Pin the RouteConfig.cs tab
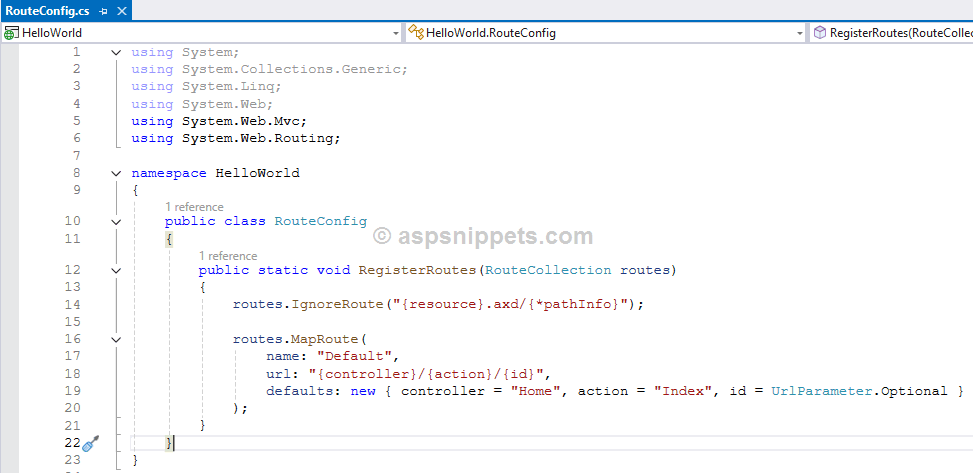The height and width of the screenshot is (473, 973). click(x=104, y=11)
